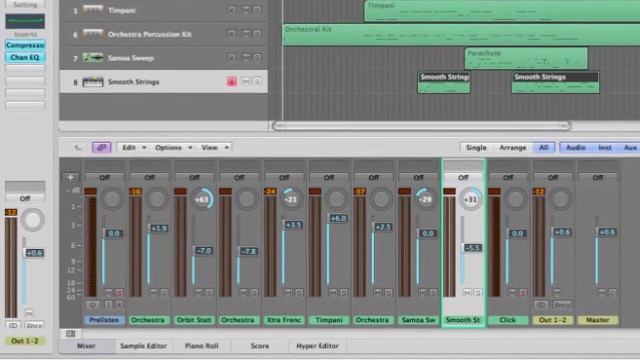
Task: Record-enable the Samoa Sweep track
Action: coord(231,58)
